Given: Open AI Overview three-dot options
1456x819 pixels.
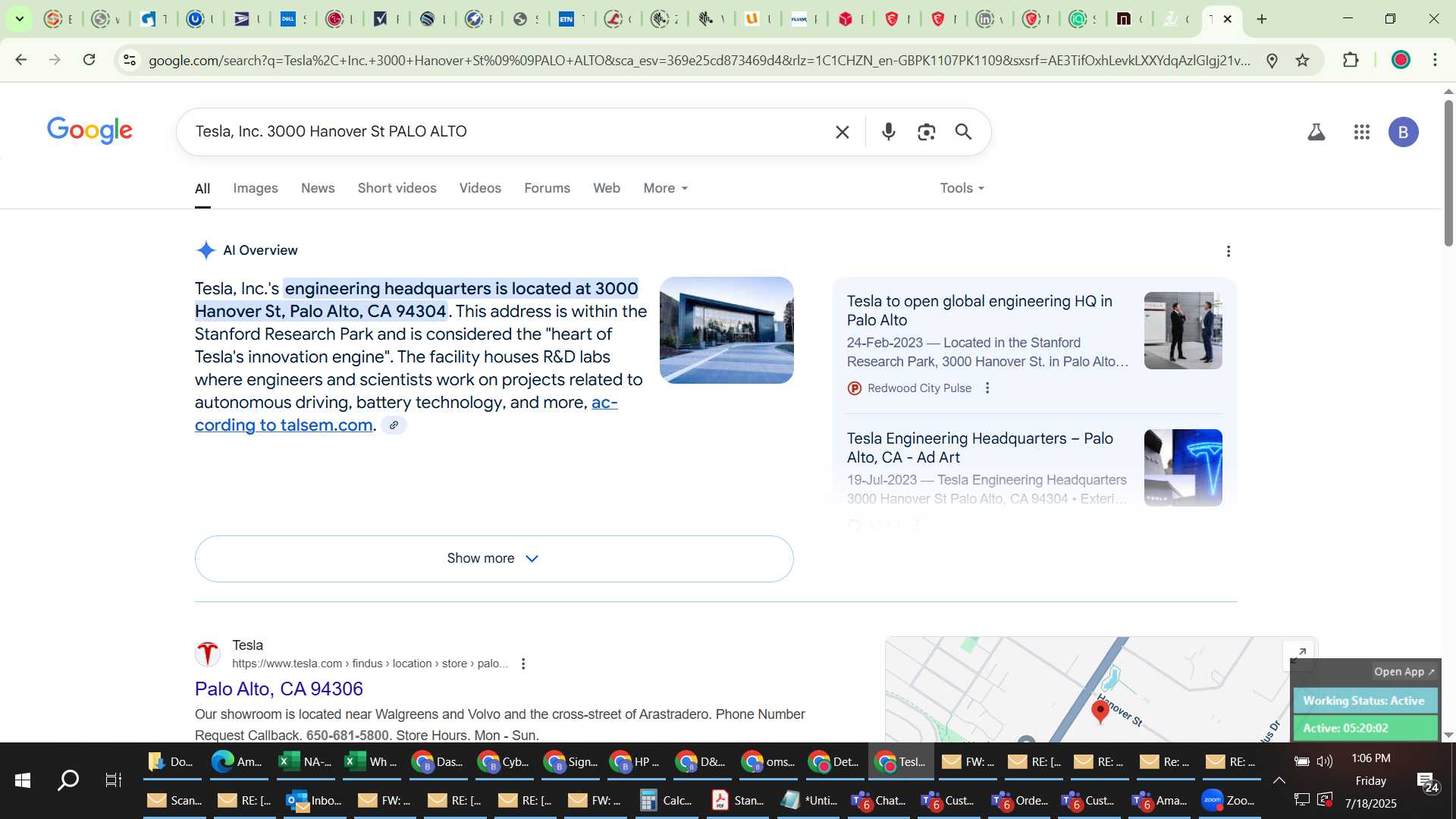Looking at the screenshot, I should coord(1228,251).
